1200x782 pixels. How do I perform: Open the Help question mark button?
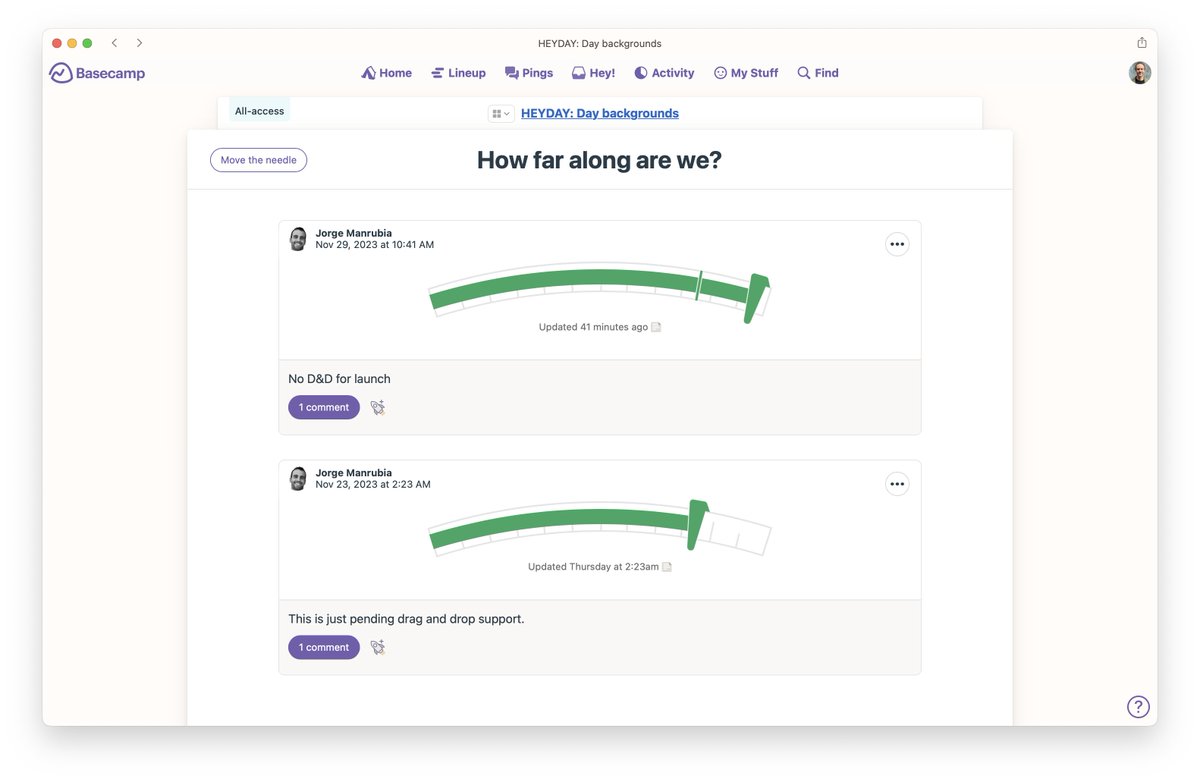(1138, 707)
